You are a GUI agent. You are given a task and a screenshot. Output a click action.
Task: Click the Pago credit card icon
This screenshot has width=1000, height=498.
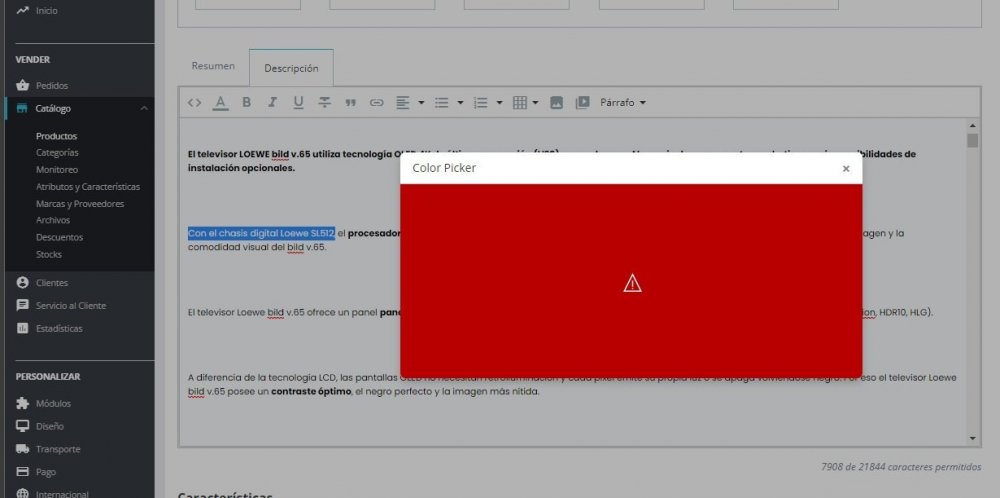pyautogui.click(x=23, y=472)
